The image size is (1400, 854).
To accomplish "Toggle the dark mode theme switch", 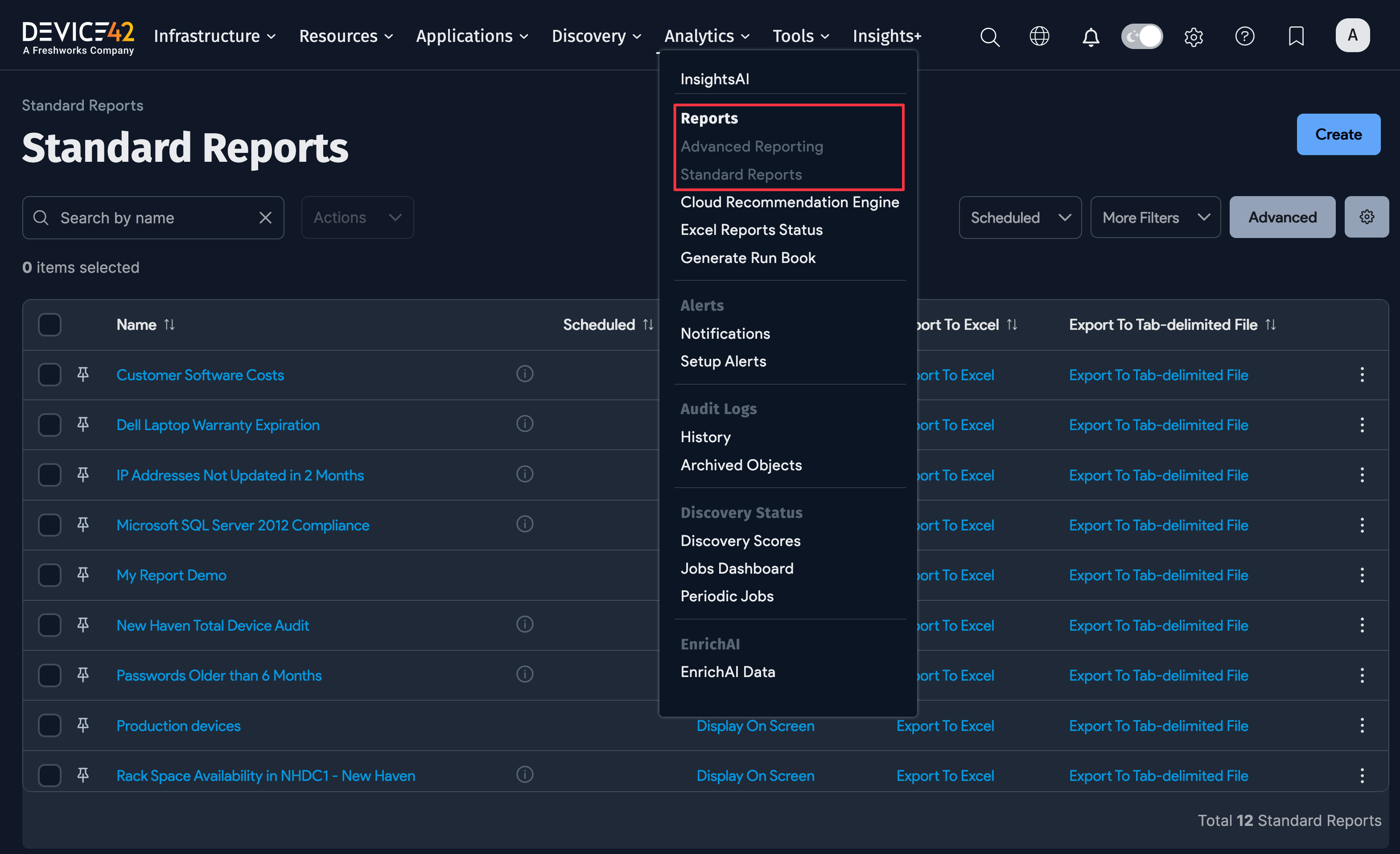I will pyautogui.click(x=1142, y=36).
